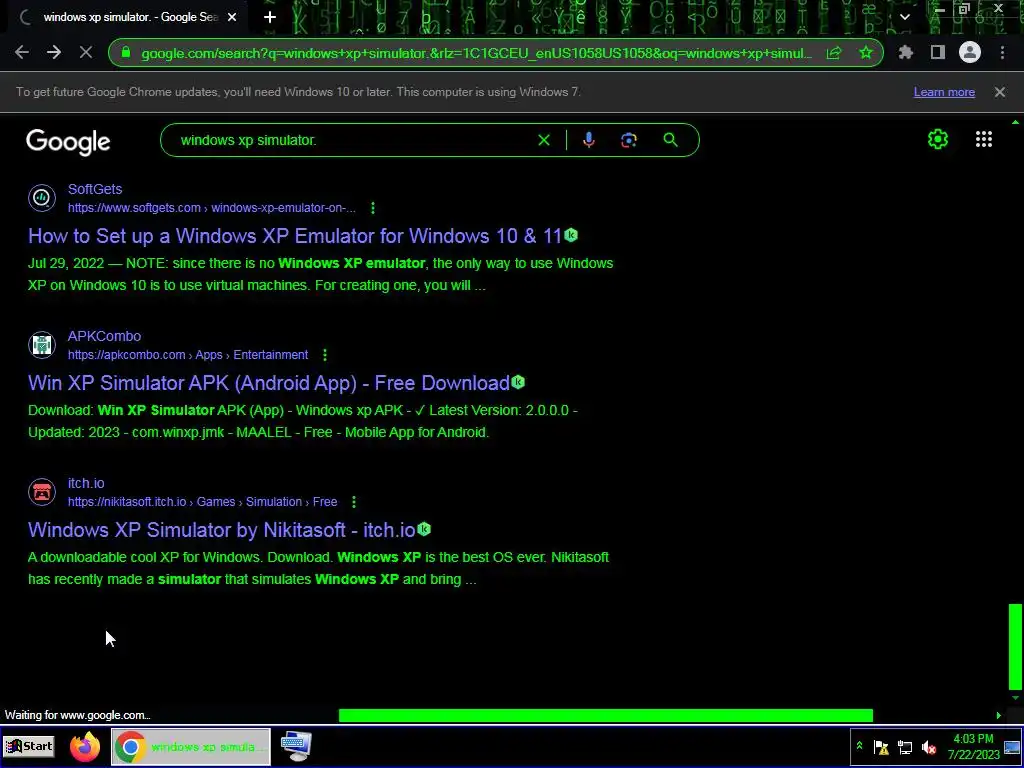This screenshot has width=1024, height=768.
Task: Open the taskbar clock showing 4:03 PM
Action: [x=974, y=747]
